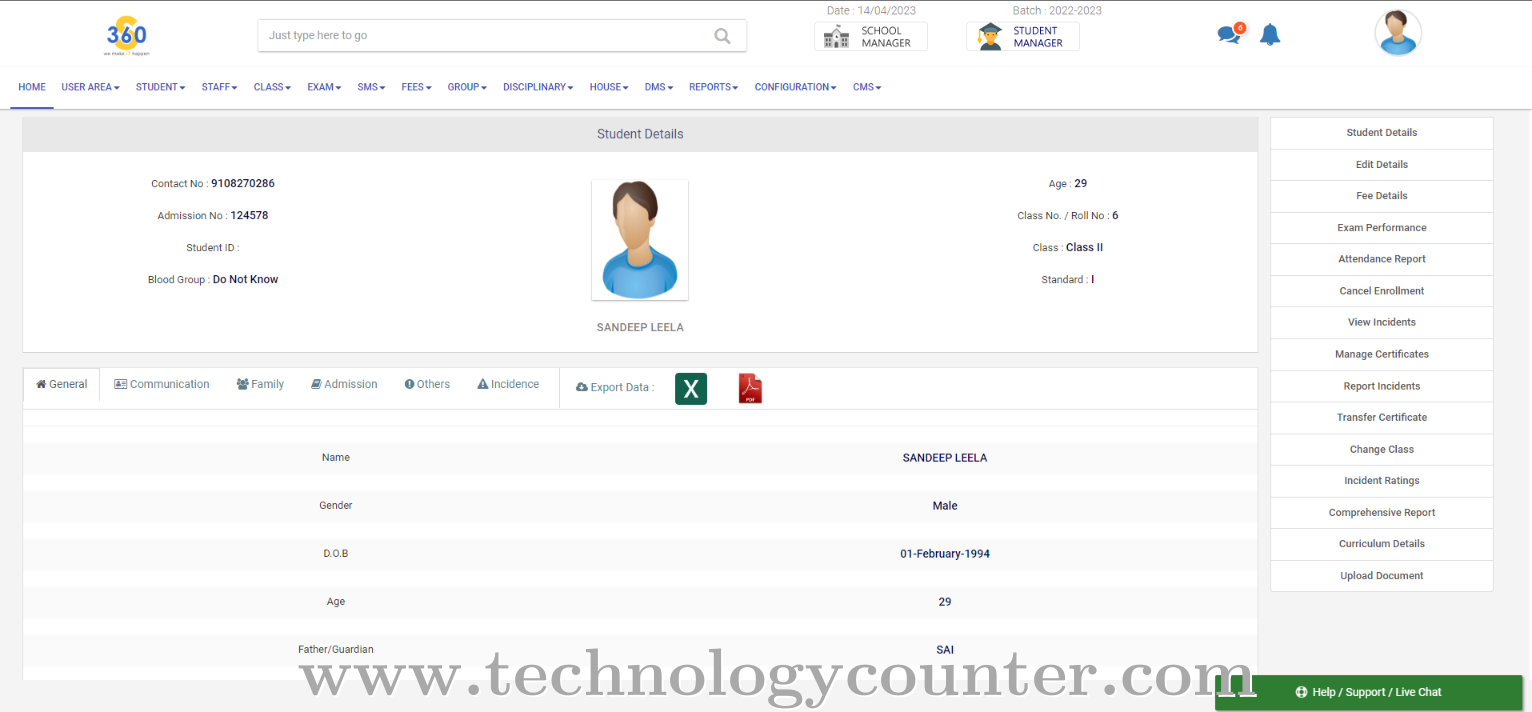Open Help / Support / Live Chat

[1368, 692]
